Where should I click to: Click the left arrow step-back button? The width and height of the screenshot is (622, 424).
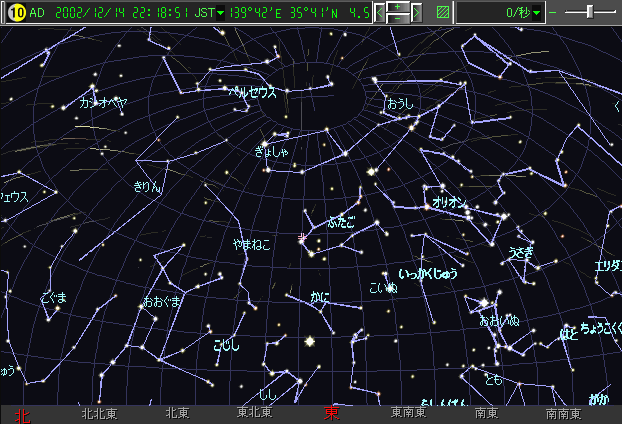380,13
